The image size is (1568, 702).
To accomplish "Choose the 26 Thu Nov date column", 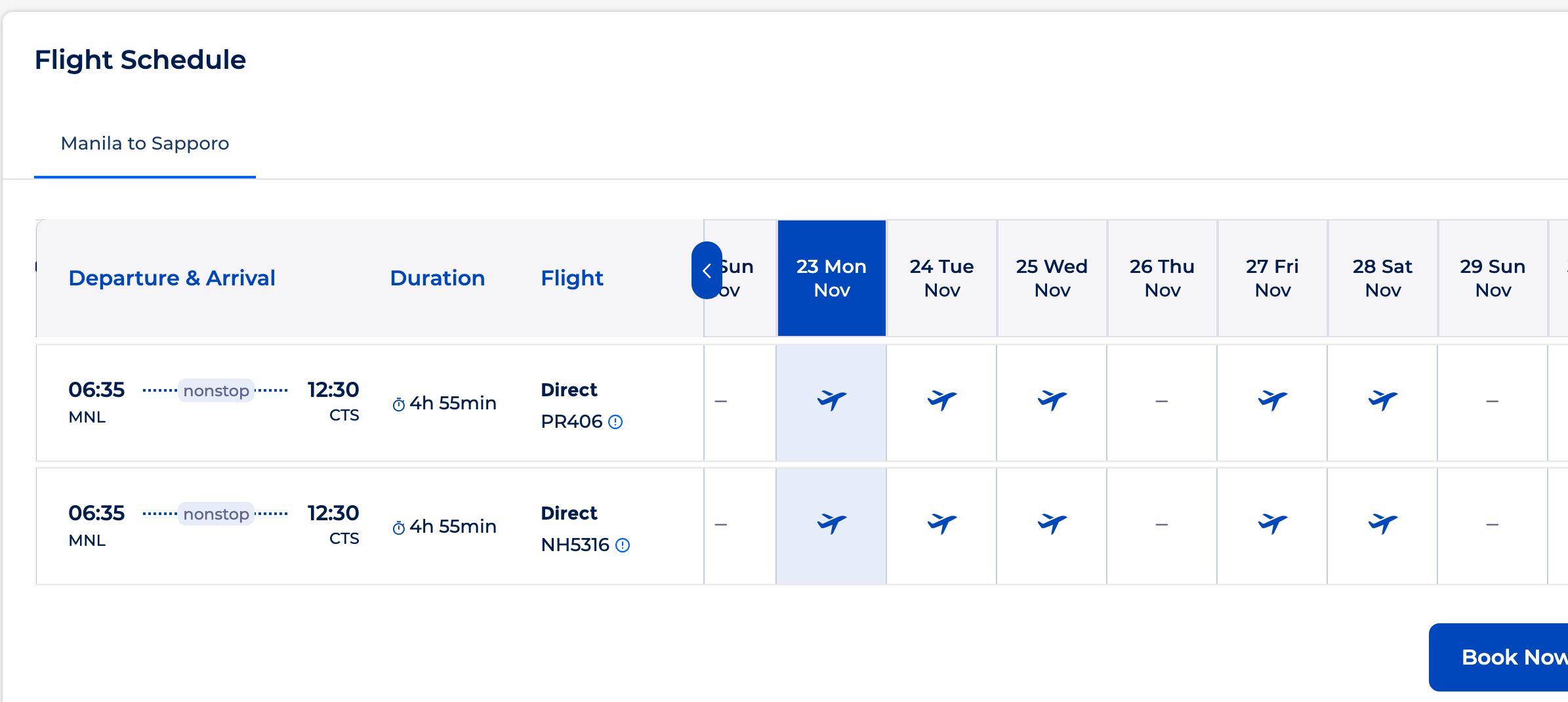I will coord(1163,278).
